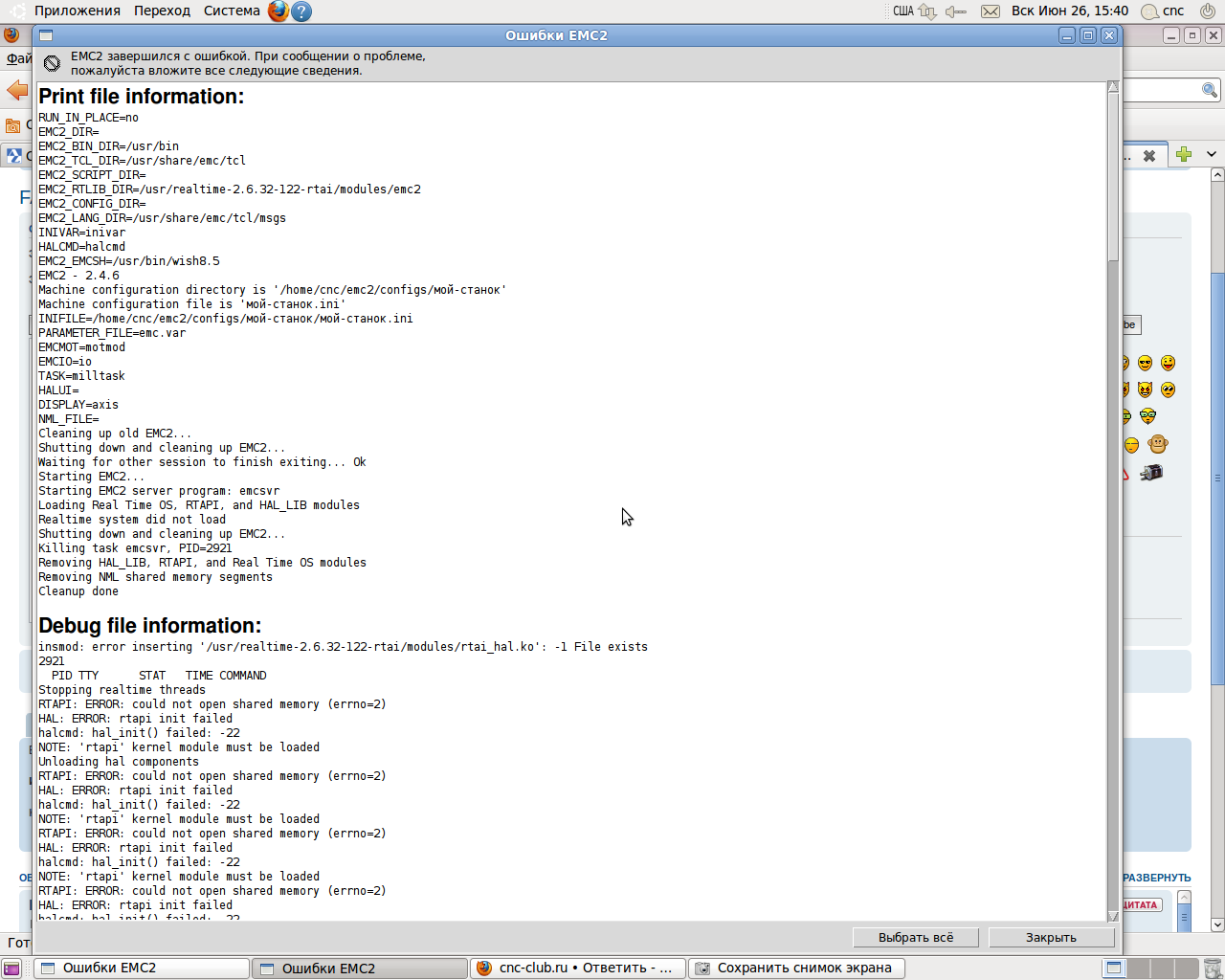Click the EMC2 - 2.4.6 version line
The height and width of the screenshot is (980, 1225).
(x=78, y=276)
